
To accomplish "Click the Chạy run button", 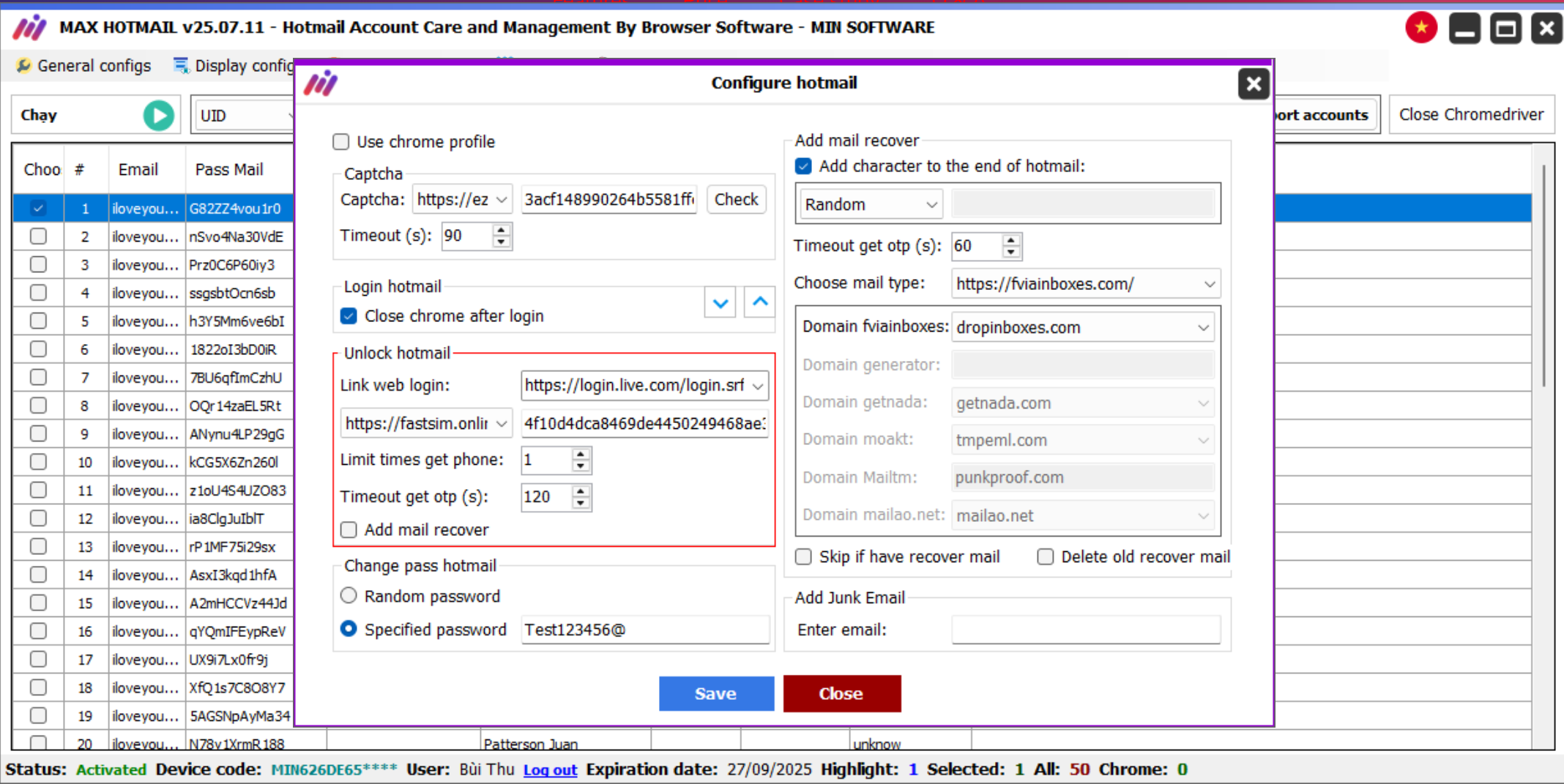I will (x=96, y=115).
